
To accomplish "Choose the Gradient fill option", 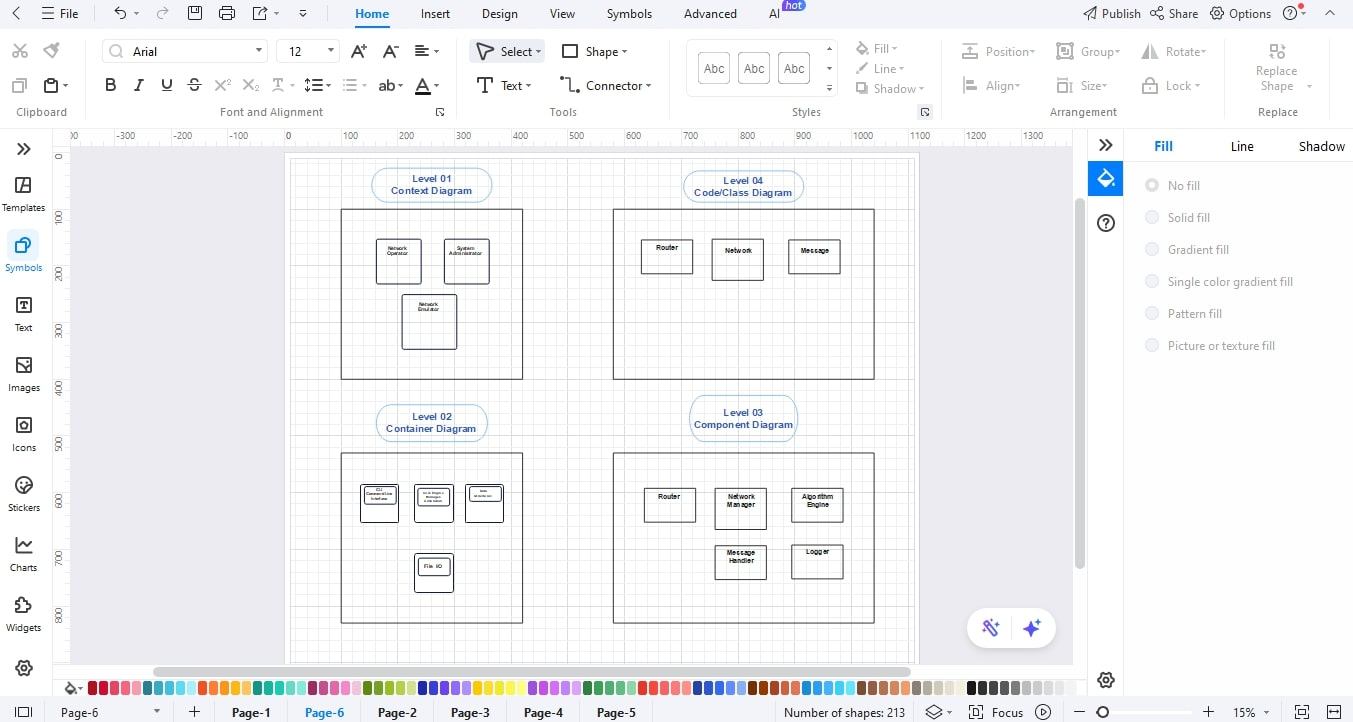I will [x=1195, y=249].
